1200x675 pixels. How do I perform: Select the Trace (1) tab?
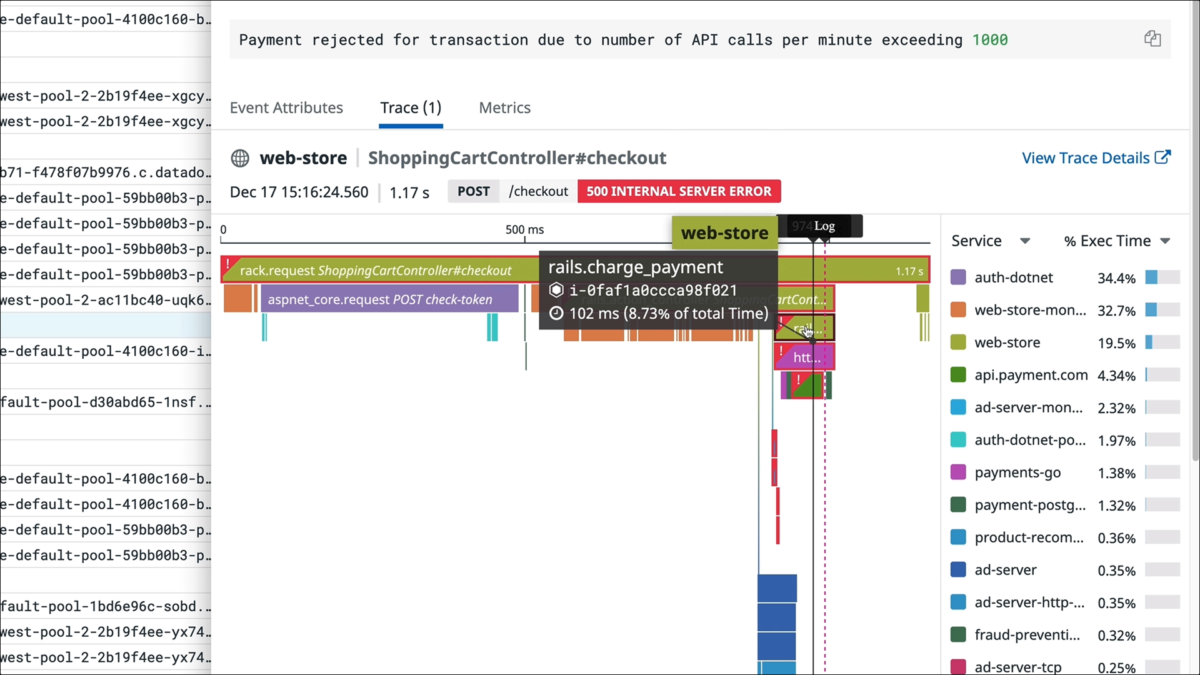pos(410,108)
